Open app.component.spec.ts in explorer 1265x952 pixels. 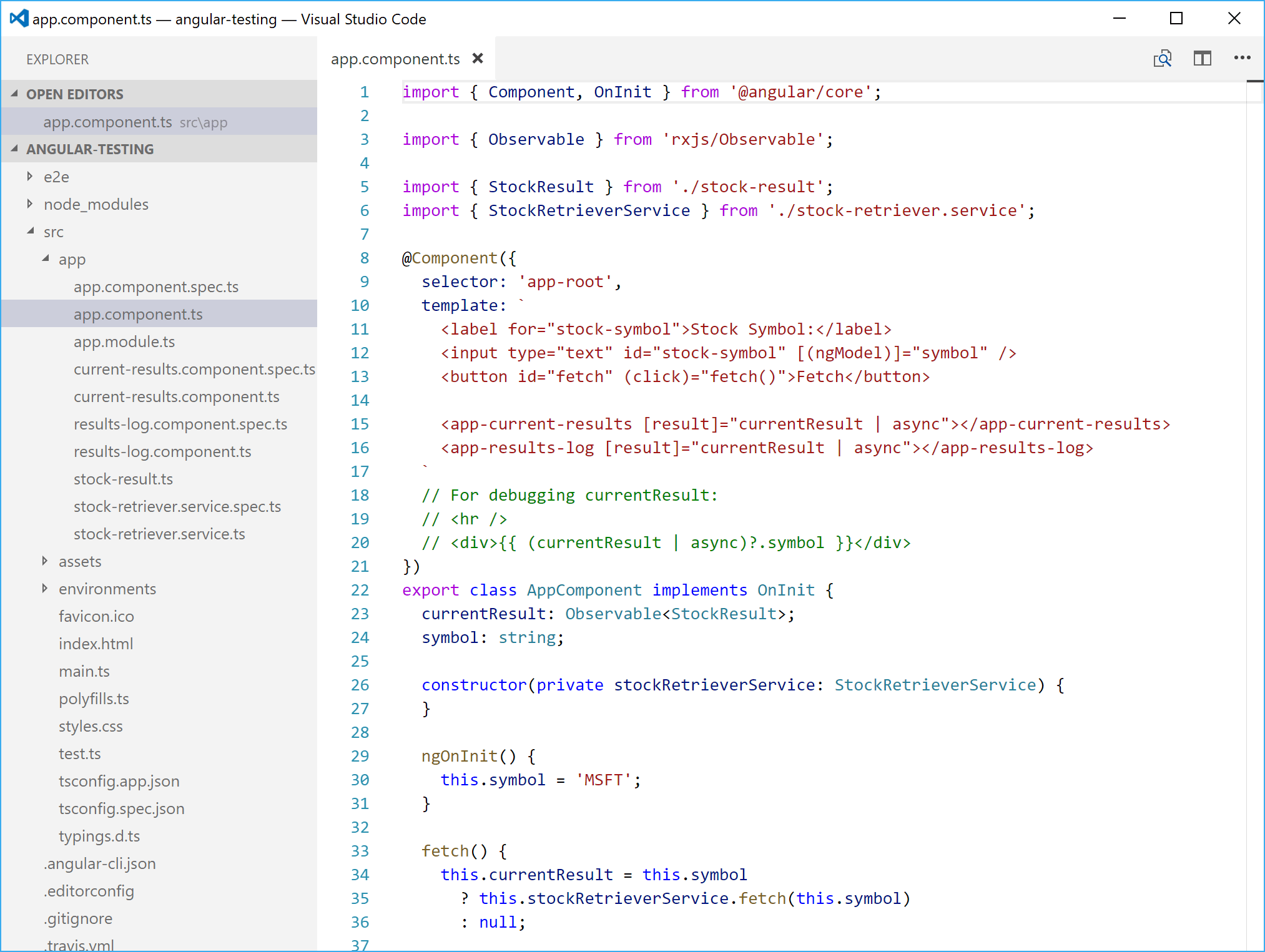[156, 287]
